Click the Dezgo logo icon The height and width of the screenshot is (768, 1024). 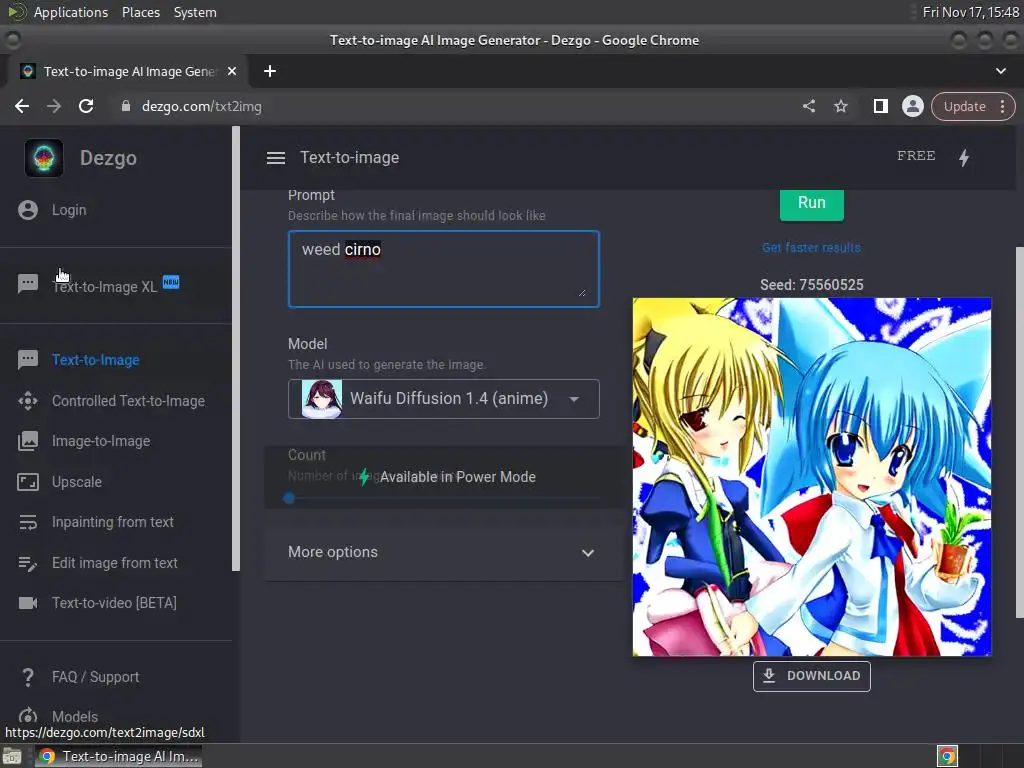[44, 158]
